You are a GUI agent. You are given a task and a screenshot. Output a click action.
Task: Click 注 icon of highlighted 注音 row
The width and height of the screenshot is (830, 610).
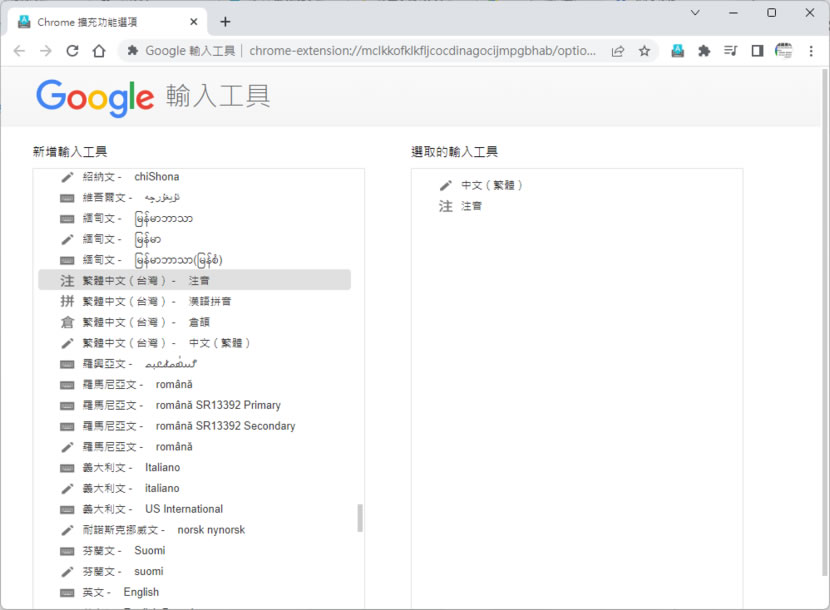coord(67,281)
